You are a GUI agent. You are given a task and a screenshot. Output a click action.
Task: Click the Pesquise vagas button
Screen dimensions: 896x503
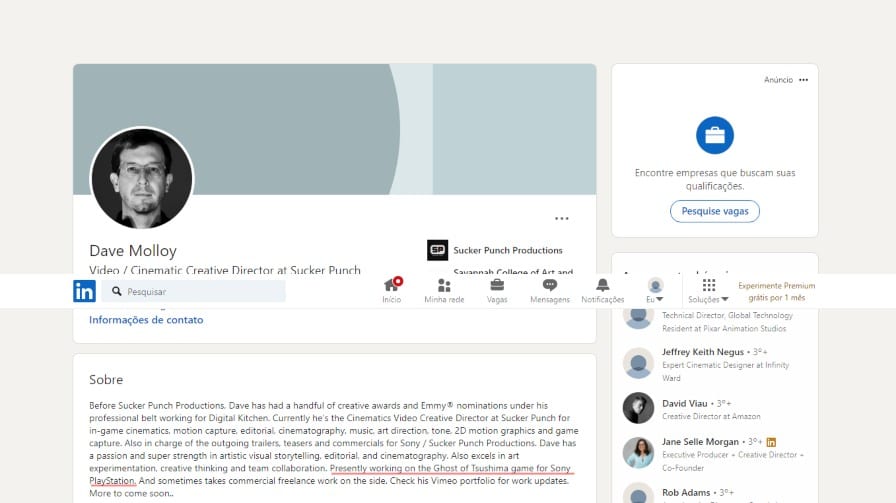tap(715, 211)
